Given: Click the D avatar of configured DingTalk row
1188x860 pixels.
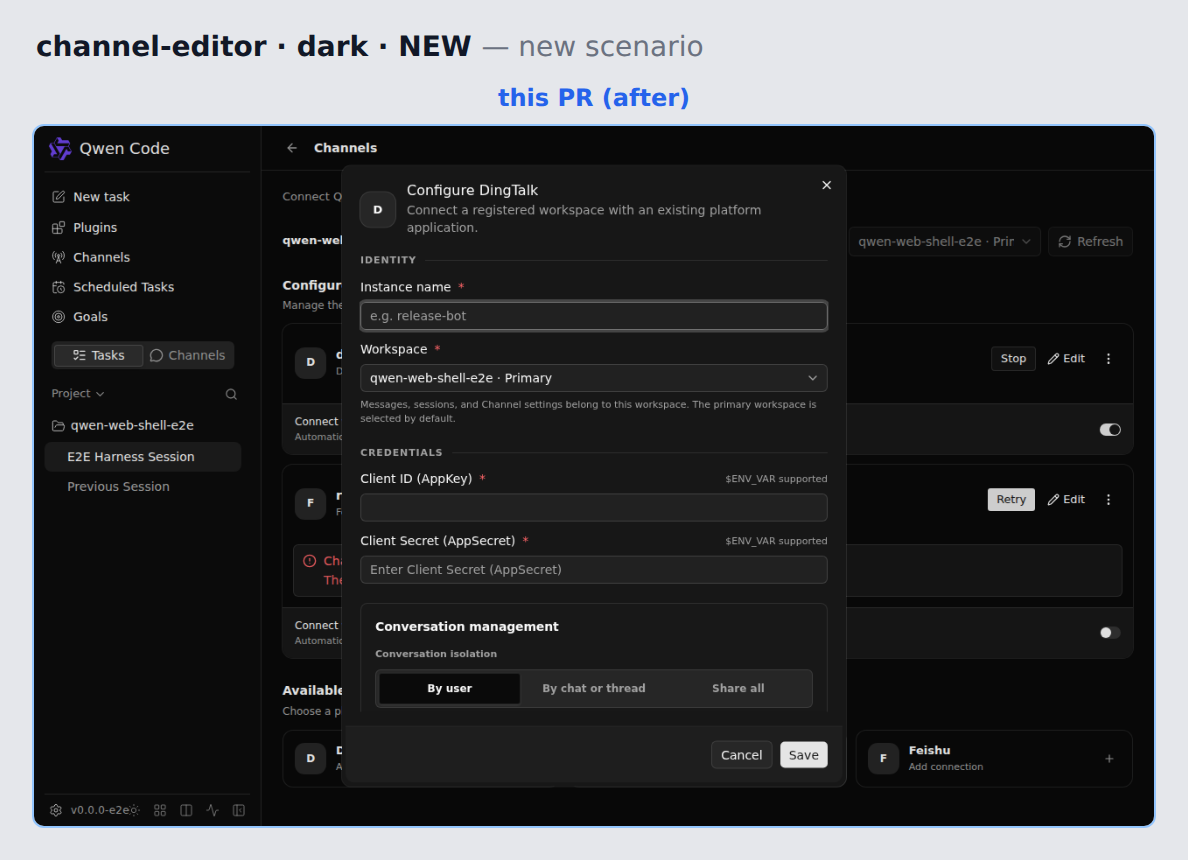Looking at the screenshot, I should point(311,362).
